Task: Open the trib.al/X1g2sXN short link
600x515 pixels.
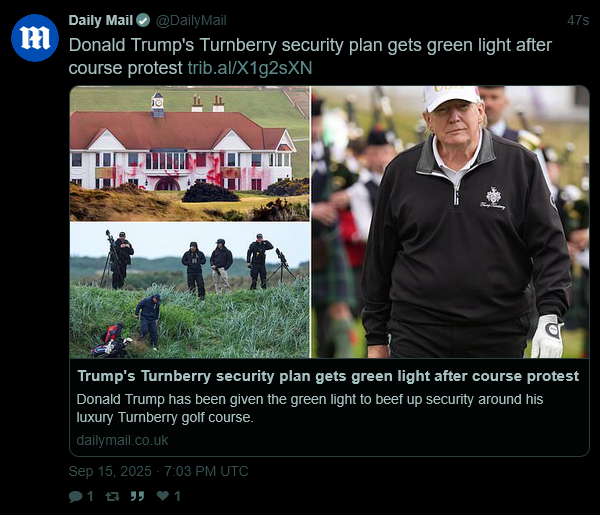Action: coord(250,68)
